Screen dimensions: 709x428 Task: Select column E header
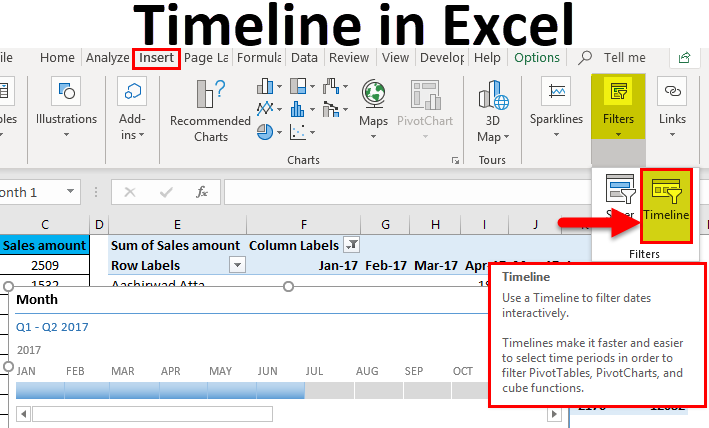point(177,225)
